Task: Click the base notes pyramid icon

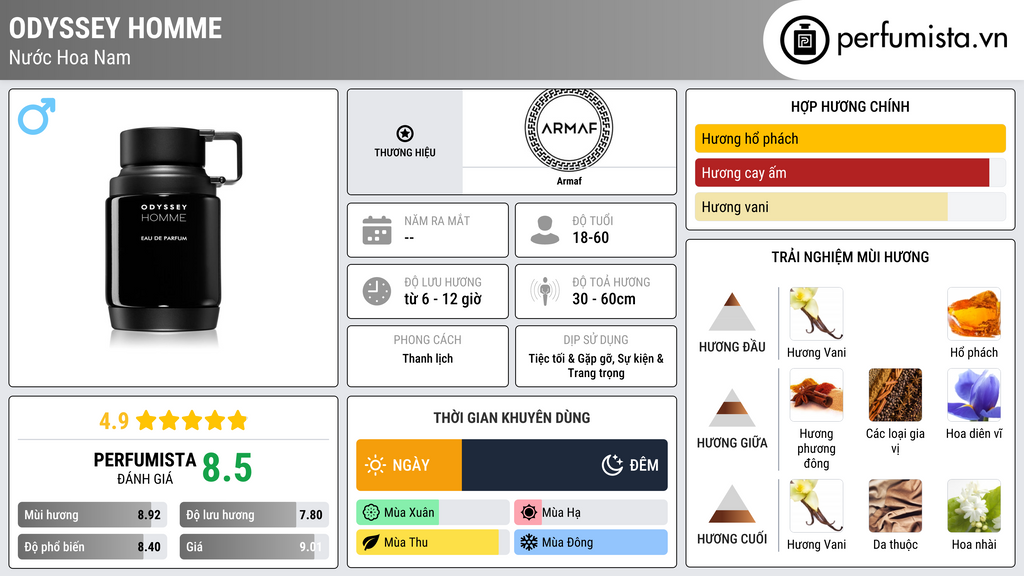Action: (x=732, y=504)
